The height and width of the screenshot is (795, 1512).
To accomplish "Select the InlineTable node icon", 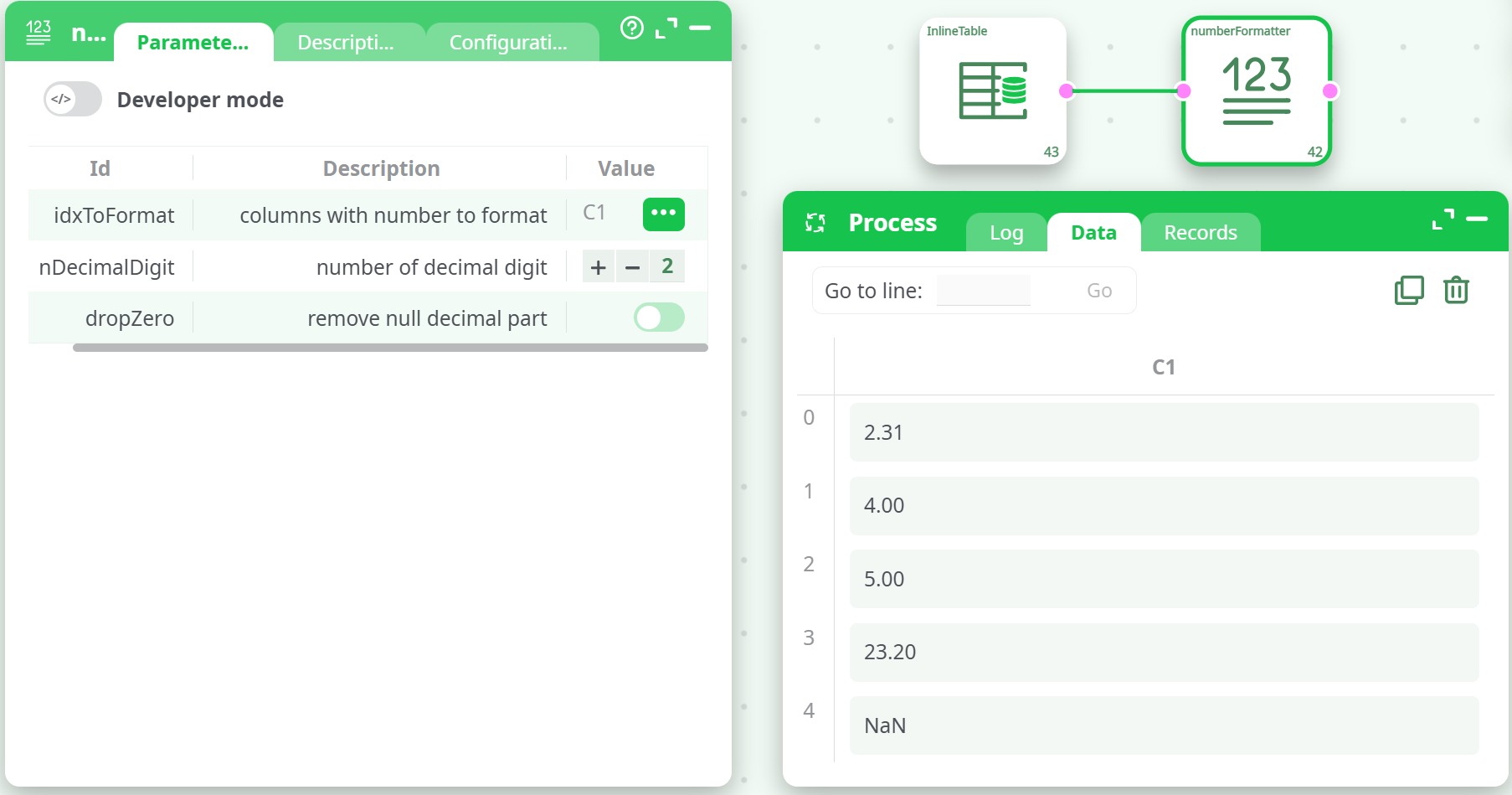I will click(x=992, y=90).
